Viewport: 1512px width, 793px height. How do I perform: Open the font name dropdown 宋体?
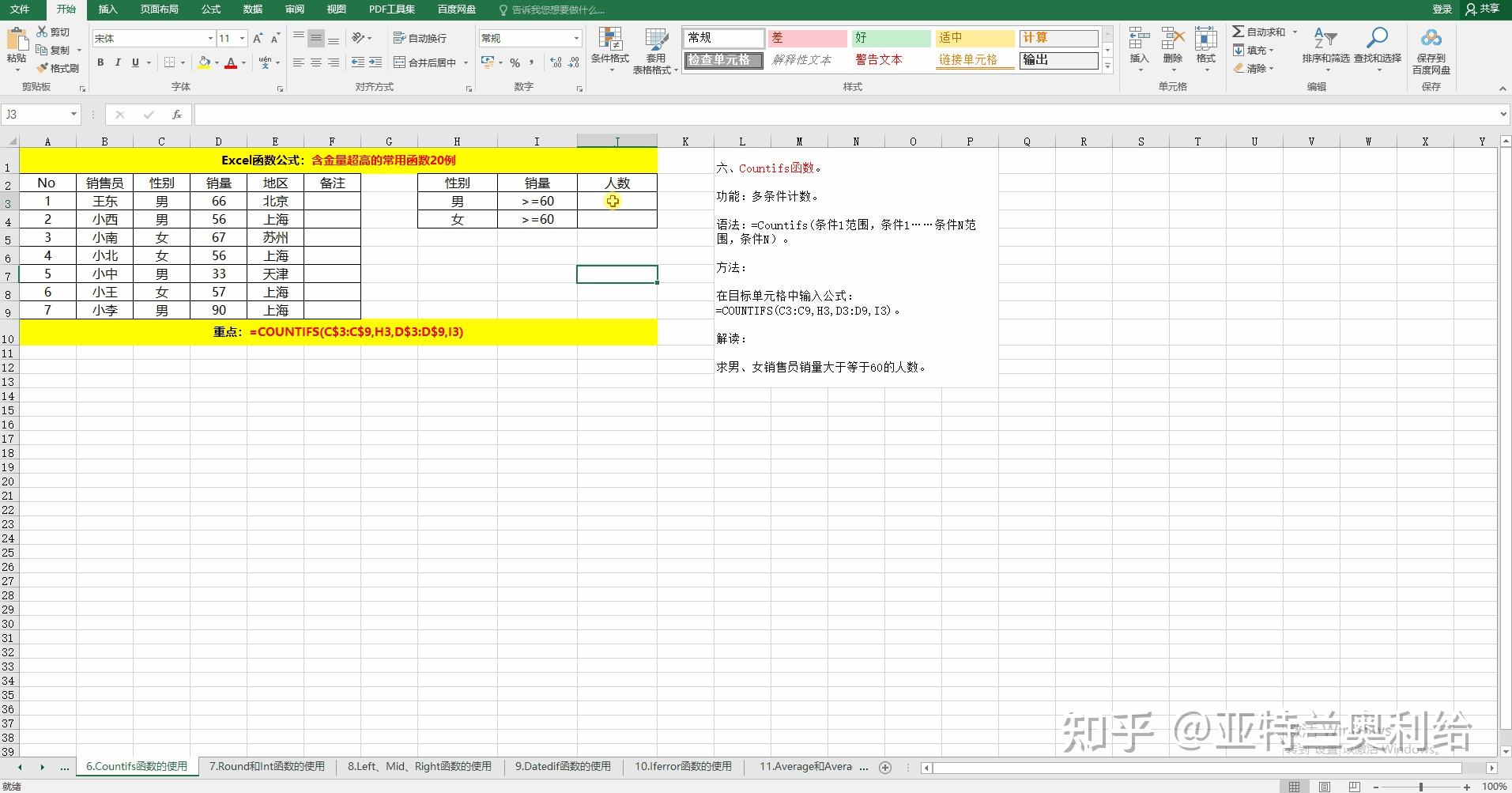click(210, 38)
